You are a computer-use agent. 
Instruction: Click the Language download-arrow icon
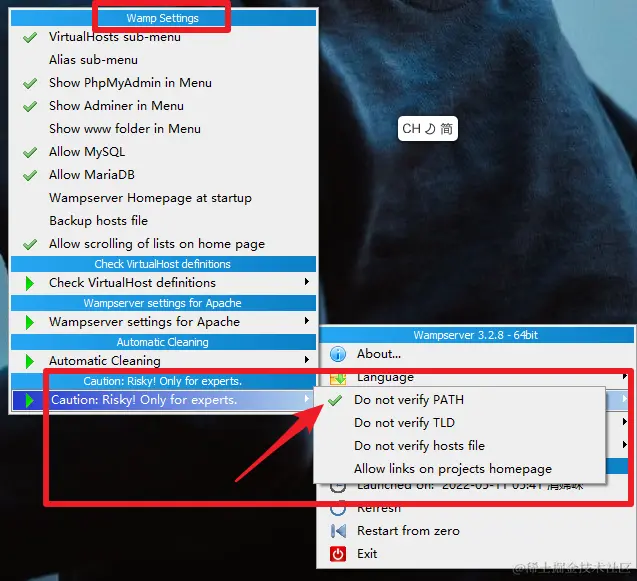coord(338,379)
